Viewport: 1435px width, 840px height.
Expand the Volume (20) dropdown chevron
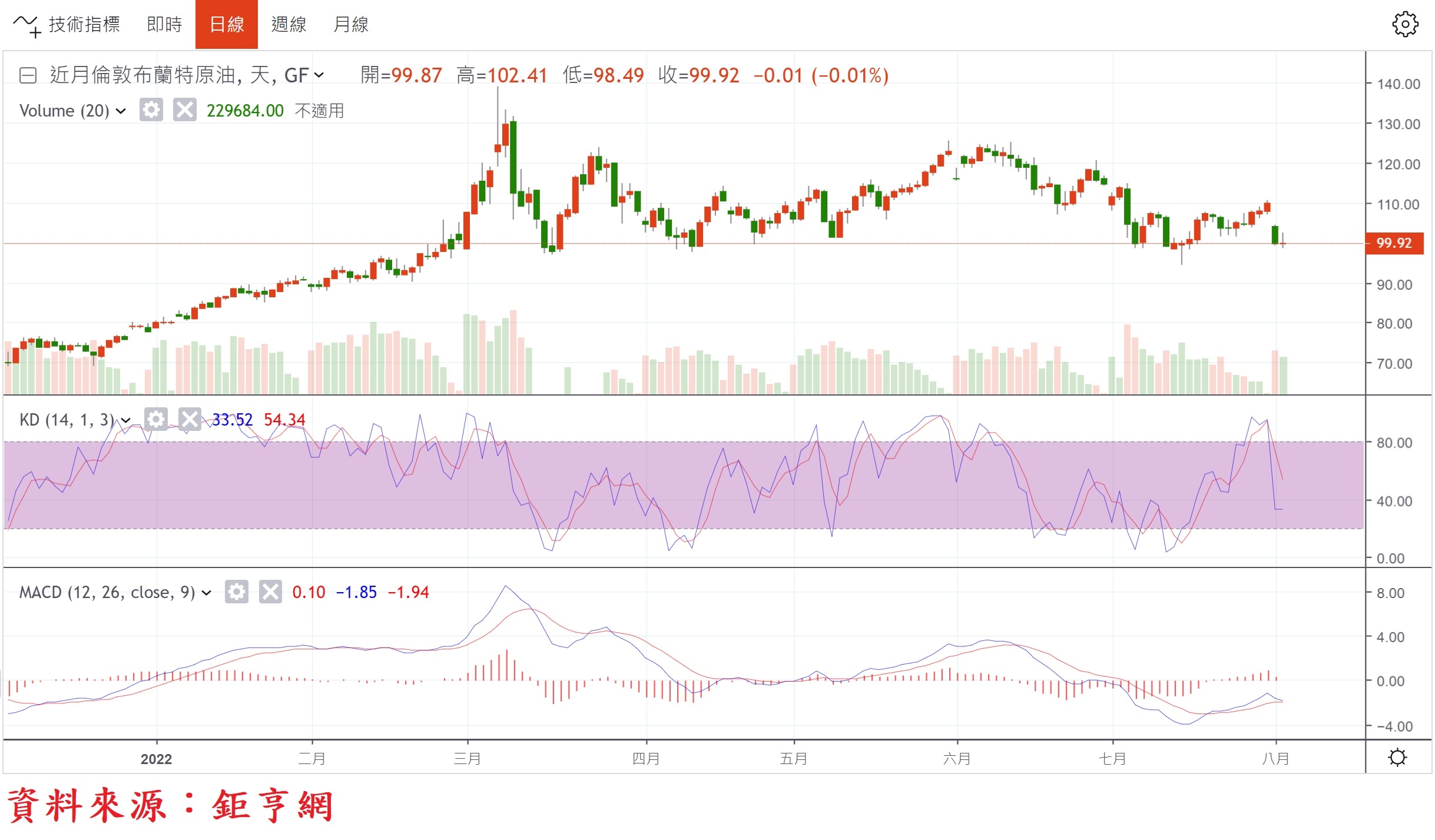click(x=121, y=111)
